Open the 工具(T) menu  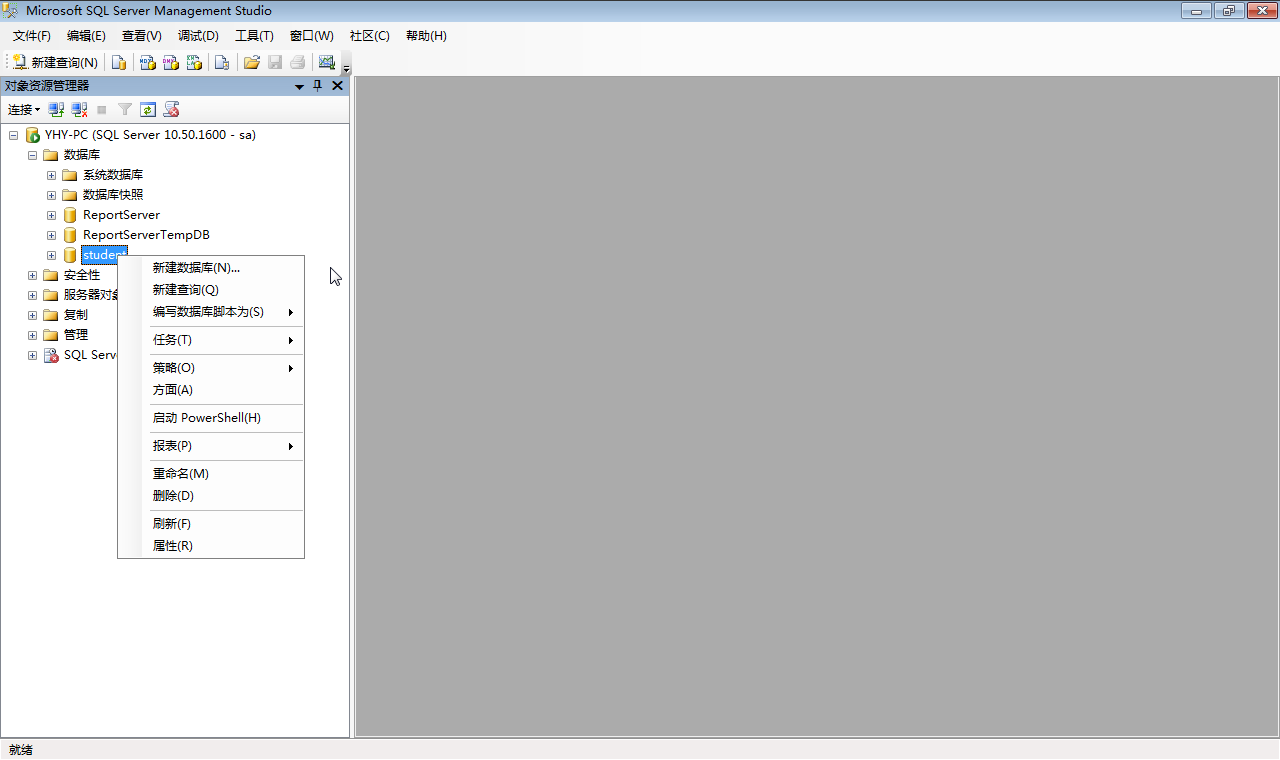[254, 35]
